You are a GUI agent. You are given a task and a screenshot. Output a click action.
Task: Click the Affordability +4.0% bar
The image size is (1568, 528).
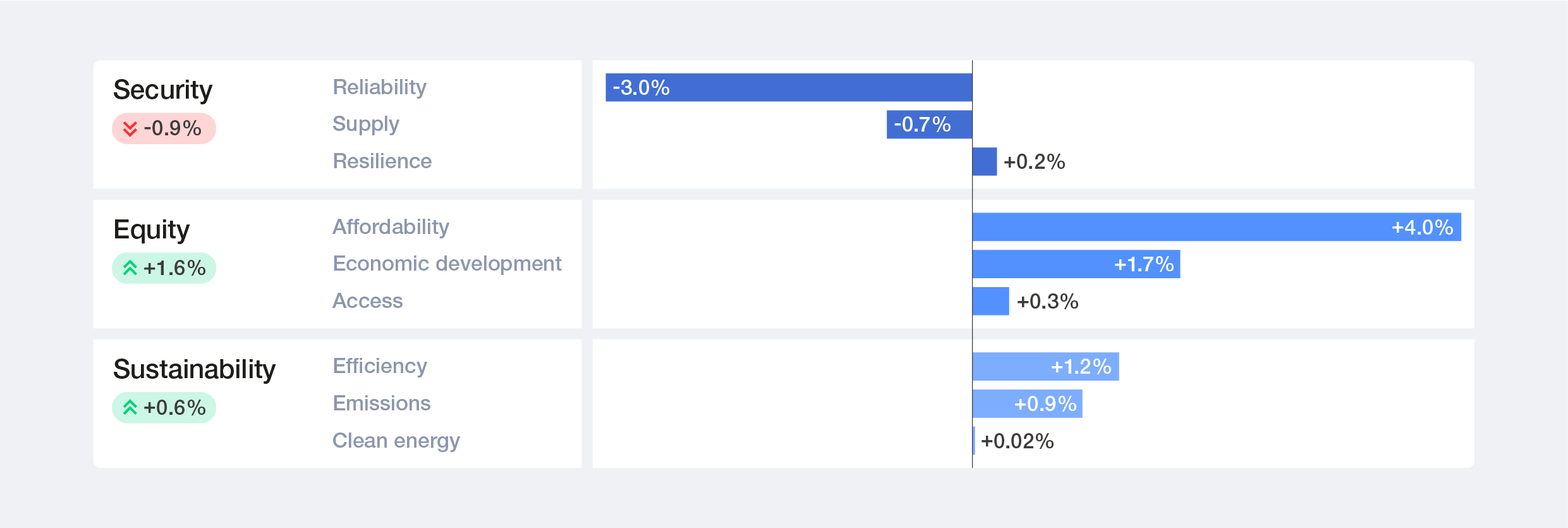tap(1217, 227)
